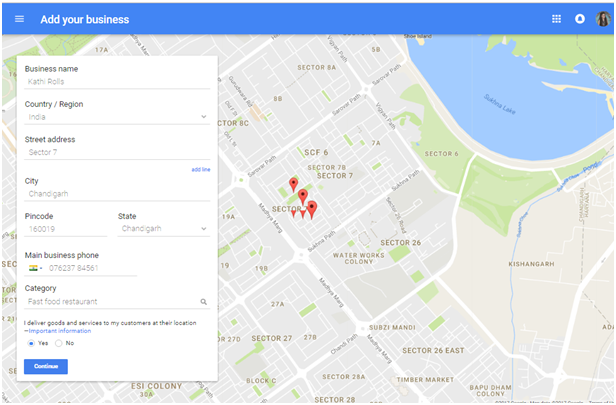Focus the Pincode field

click(x=66, y=229)
